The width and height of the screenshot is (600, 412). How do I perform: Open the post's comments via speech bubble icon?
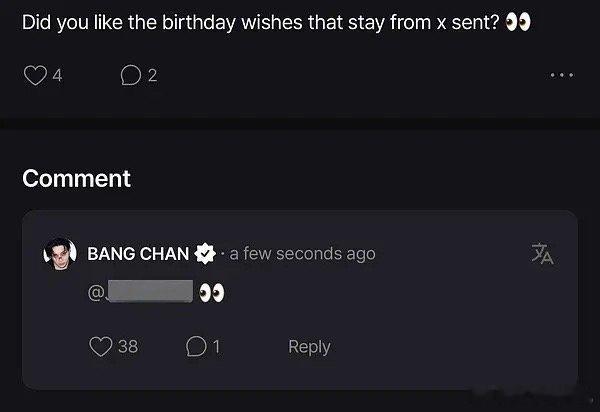[x=130, y=75]
